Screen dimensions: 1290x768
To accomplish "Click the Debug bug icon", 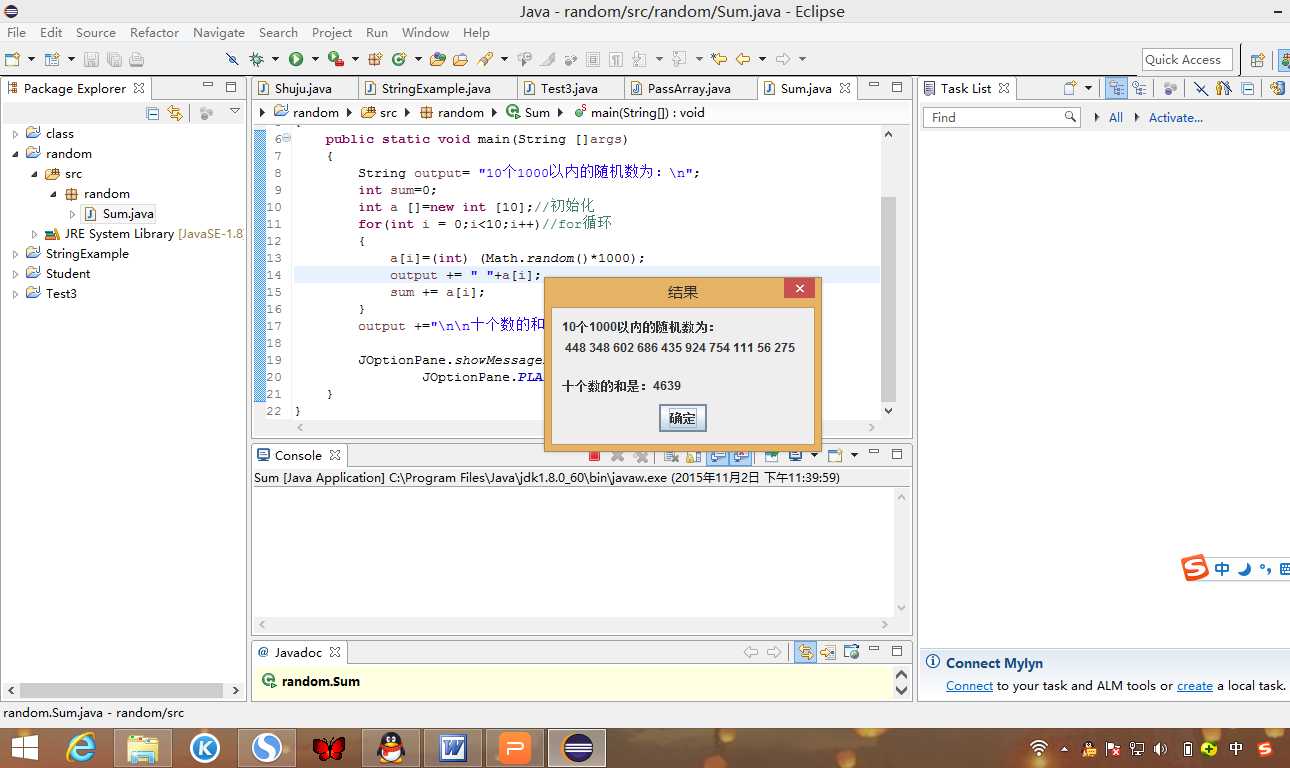I will [x=257, y=60].
